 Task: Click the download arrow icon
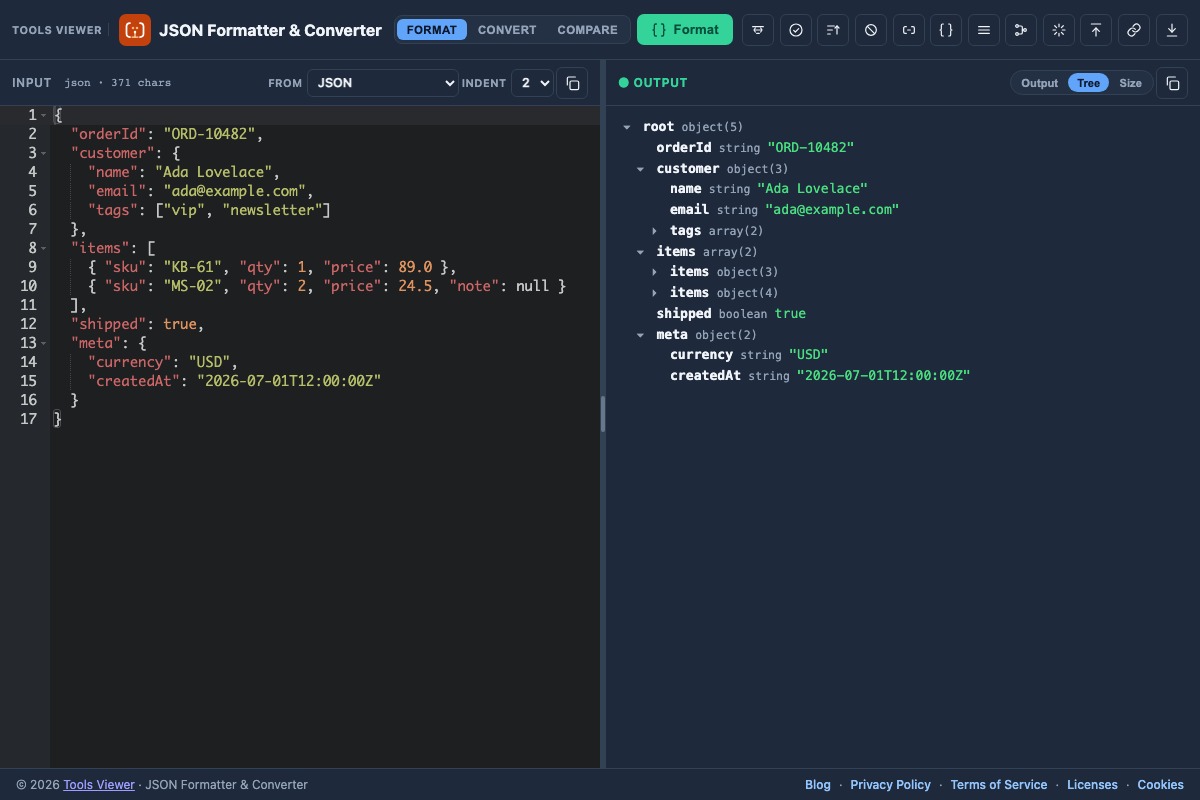1172,30
